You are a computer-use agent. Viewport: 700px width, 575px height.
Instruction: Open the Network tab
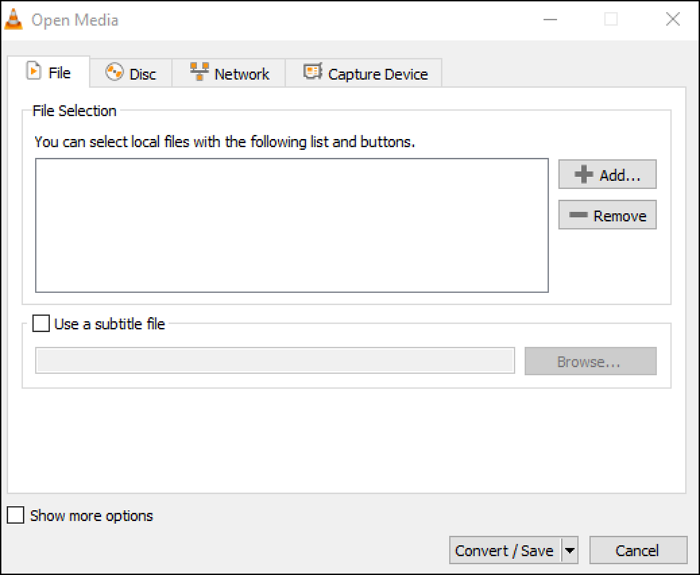point(229,73)
